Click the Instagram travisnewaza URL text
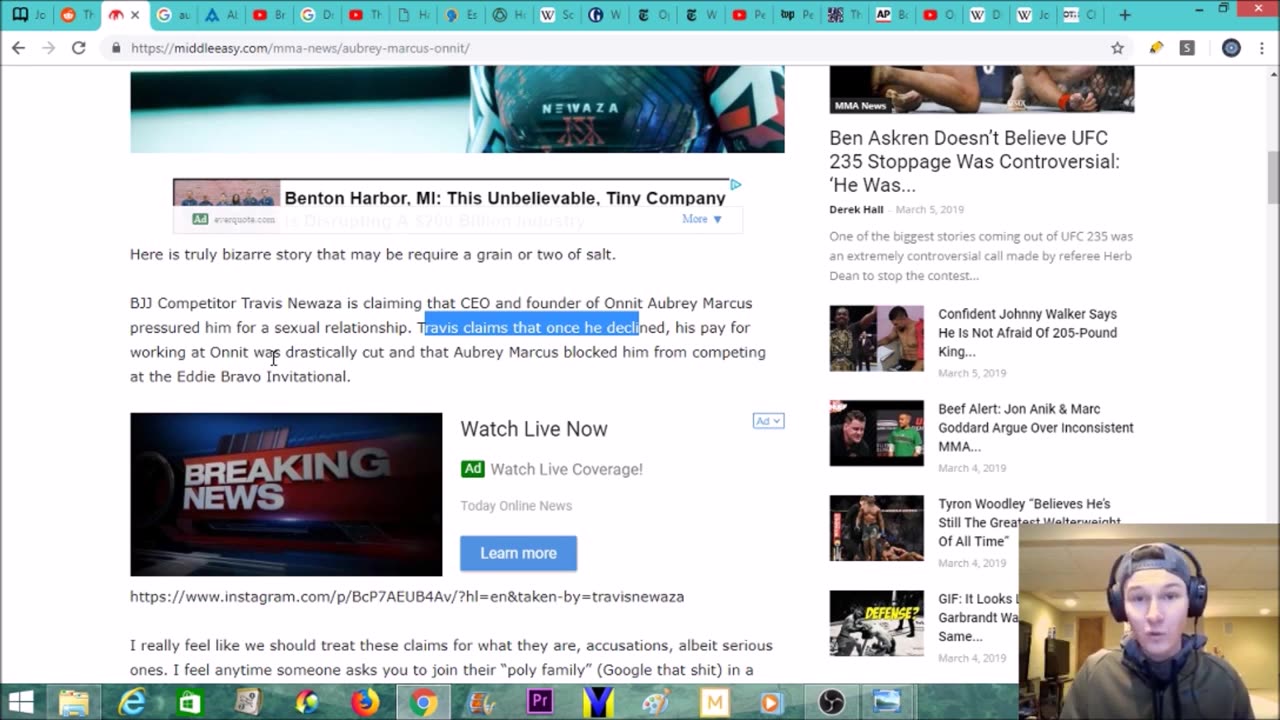 coord(407,597)
